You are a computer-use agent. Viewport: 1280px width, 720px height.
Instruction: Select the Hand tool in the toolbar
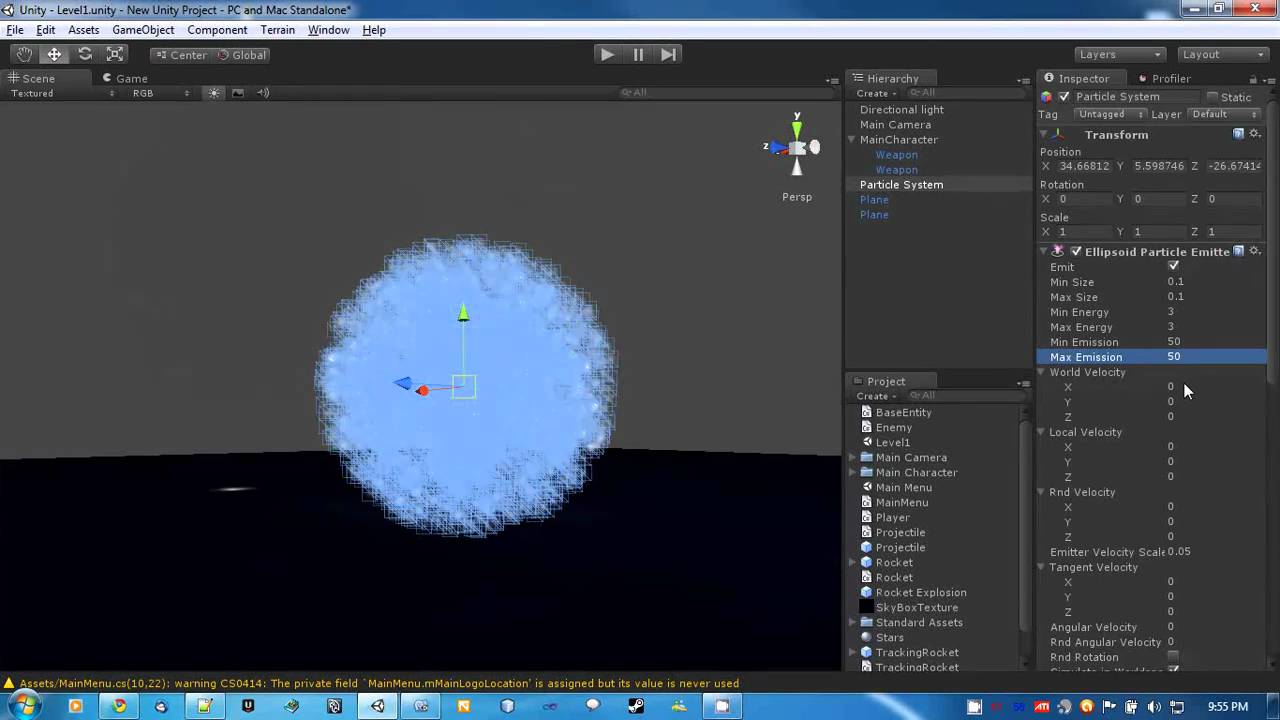click(x=24, y=55)
